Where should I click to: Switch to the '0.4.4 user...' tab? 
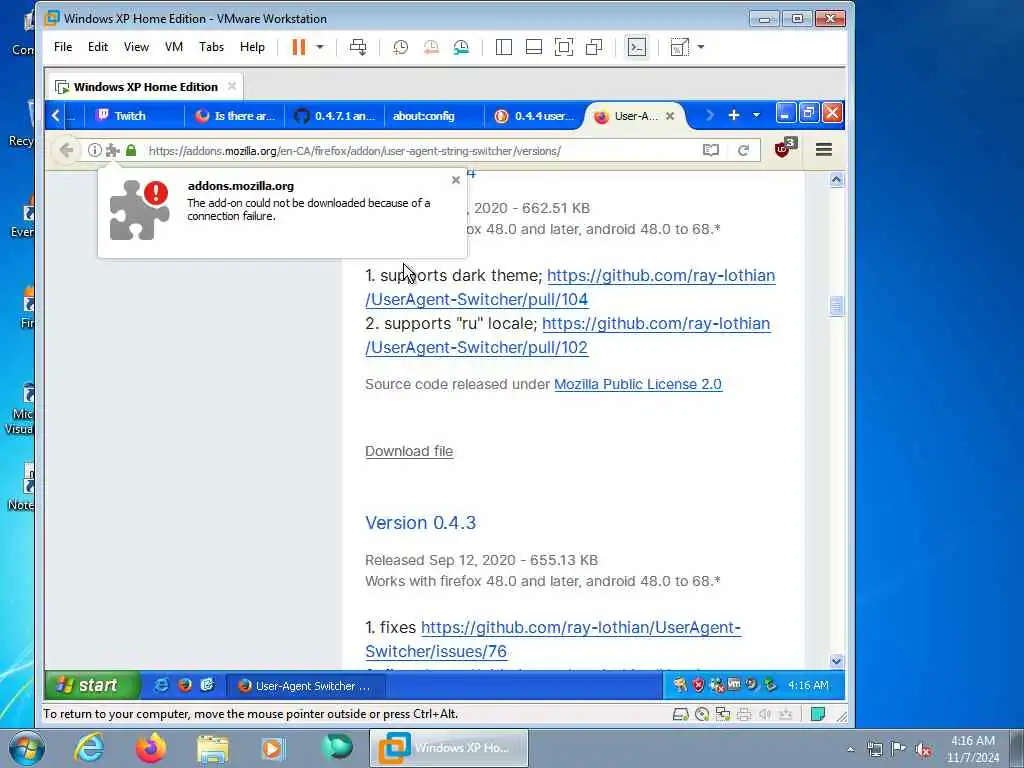[x=534, y=116]
